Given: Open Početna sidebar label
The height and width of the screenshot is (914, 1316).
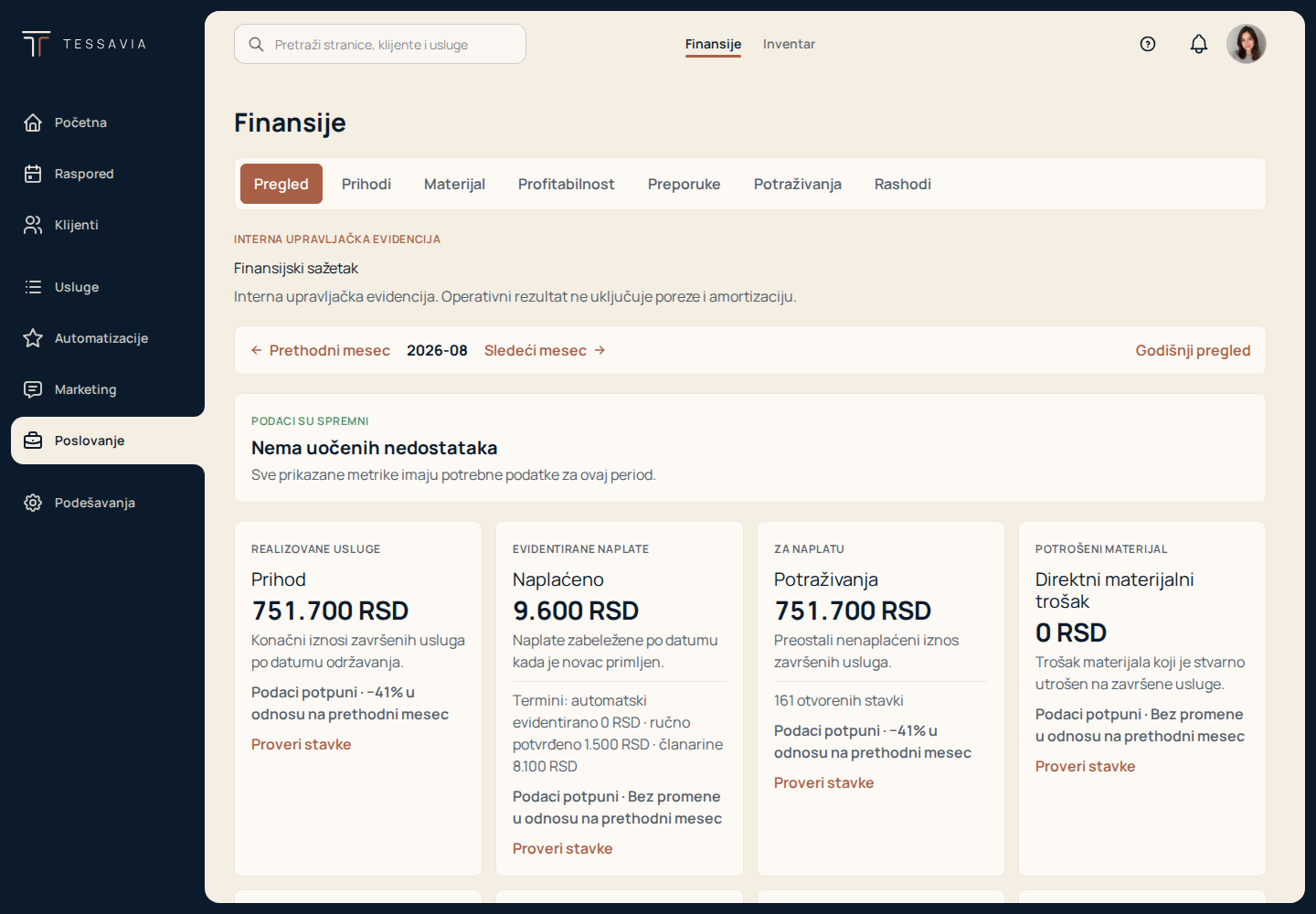Looking at the screenshot, I should 80,122.
